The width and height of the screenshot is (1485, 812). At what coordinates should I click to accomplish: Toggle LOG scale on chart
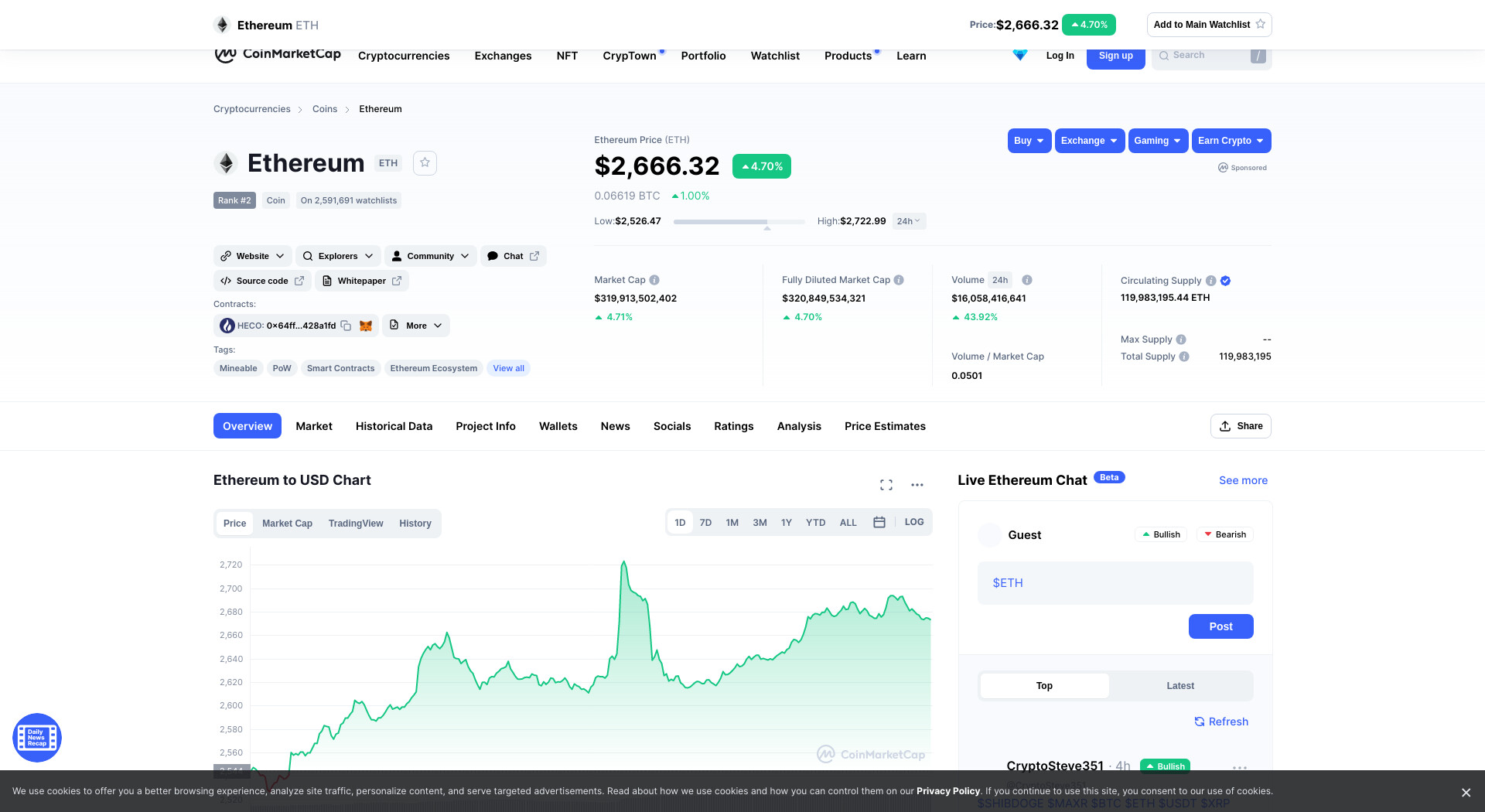(x=914, y=522)
